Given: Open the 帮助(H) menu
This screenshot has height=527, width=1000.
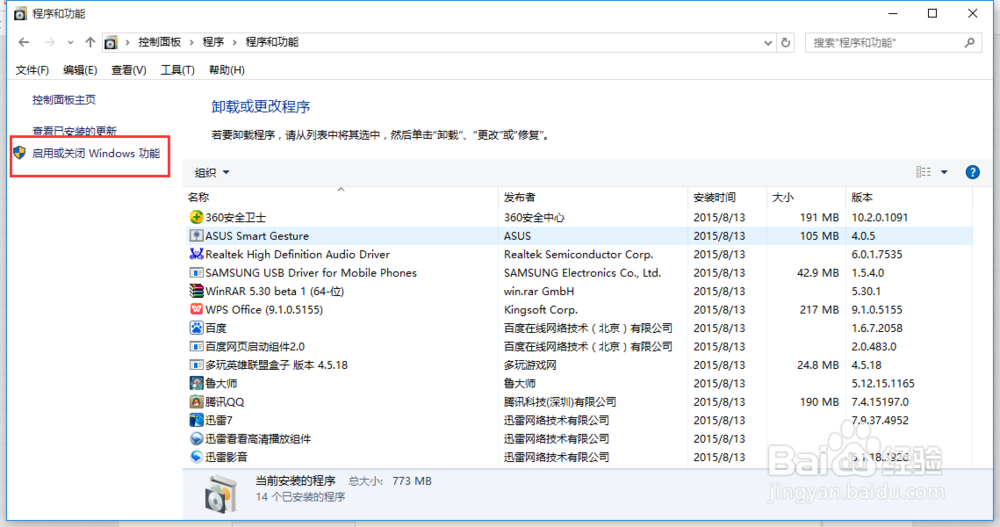Looking at the screenshot, I should click(226, 70).
